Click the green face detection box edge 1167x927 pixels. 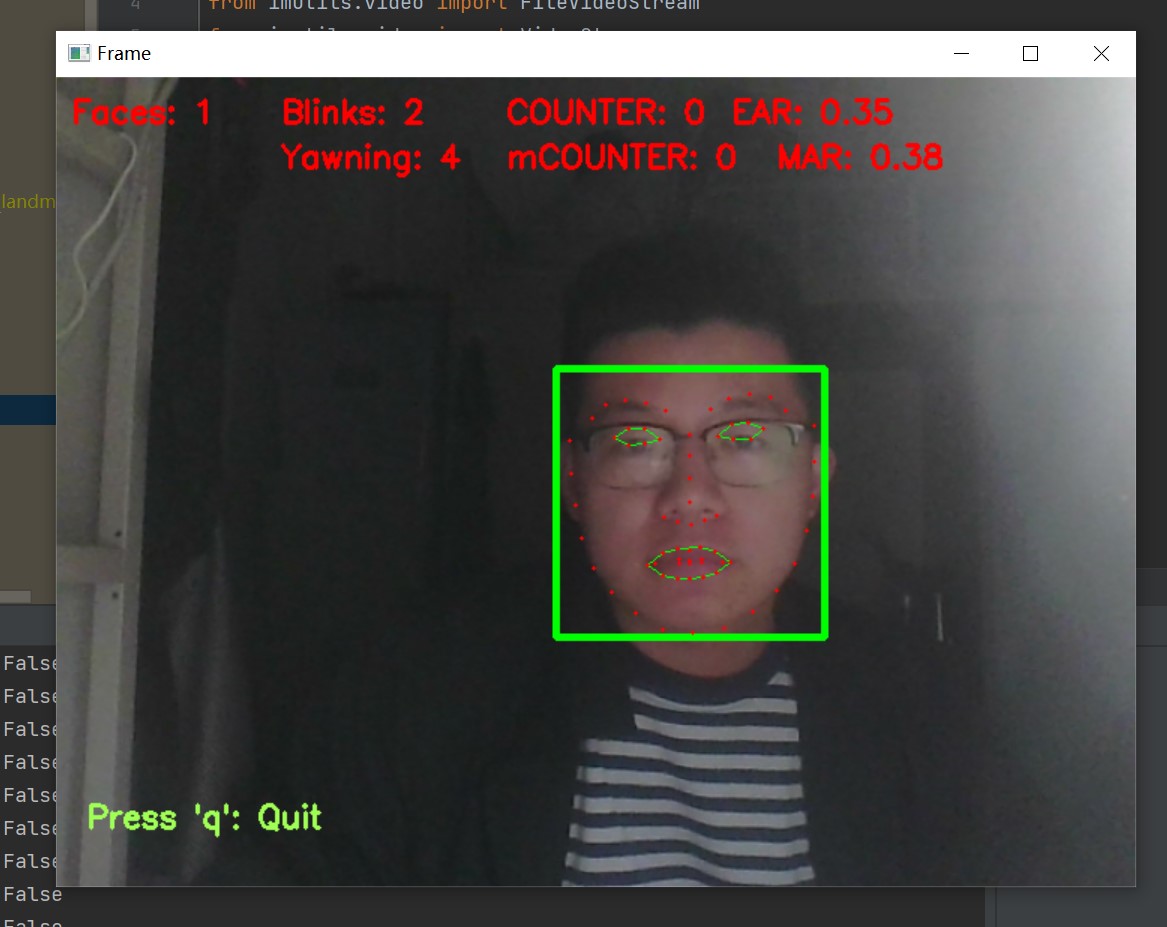click(x=691, y=369)
